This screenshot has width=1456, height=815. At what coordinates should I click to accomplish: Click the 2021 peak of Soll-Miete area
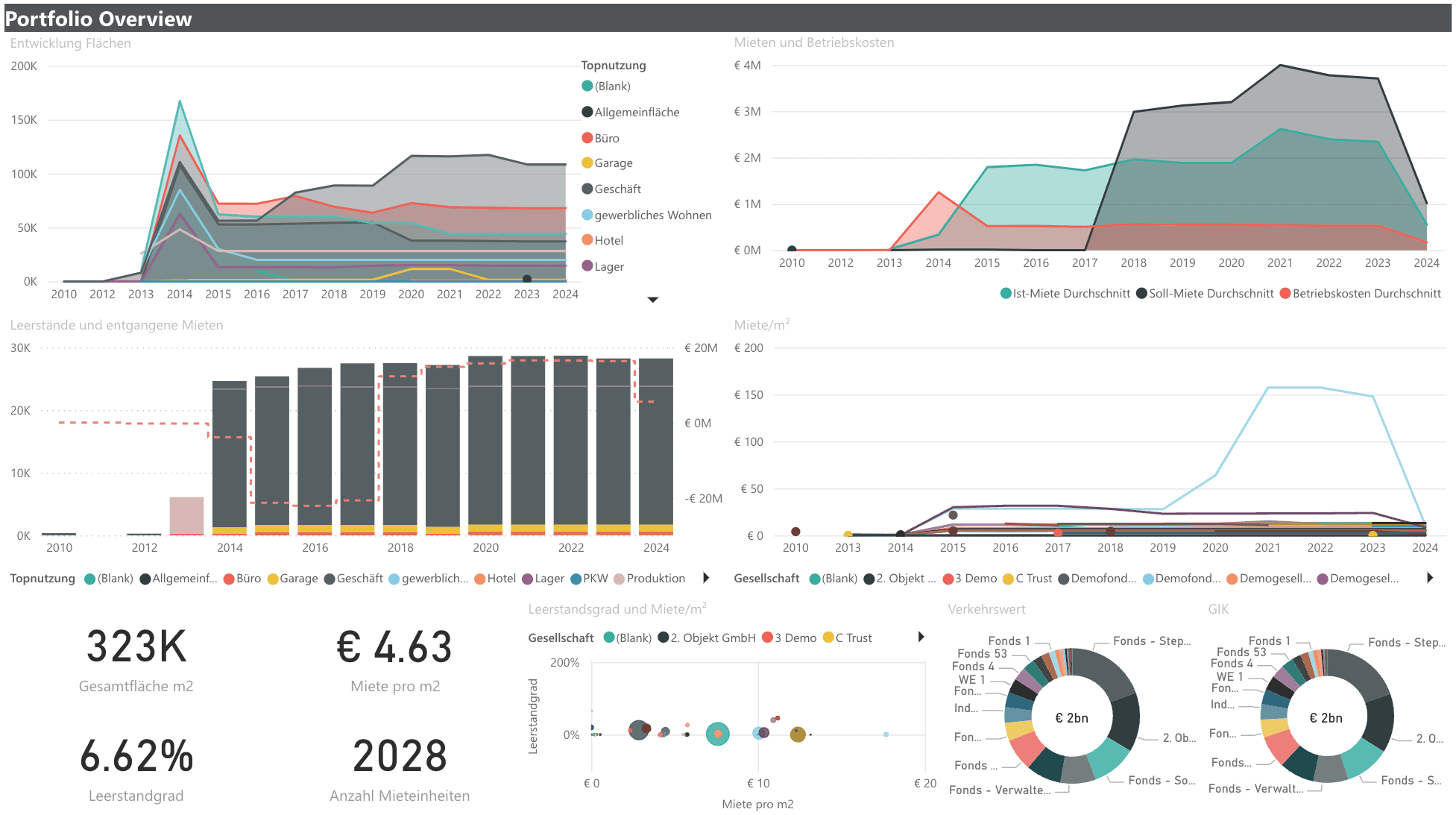(1280, 66)
